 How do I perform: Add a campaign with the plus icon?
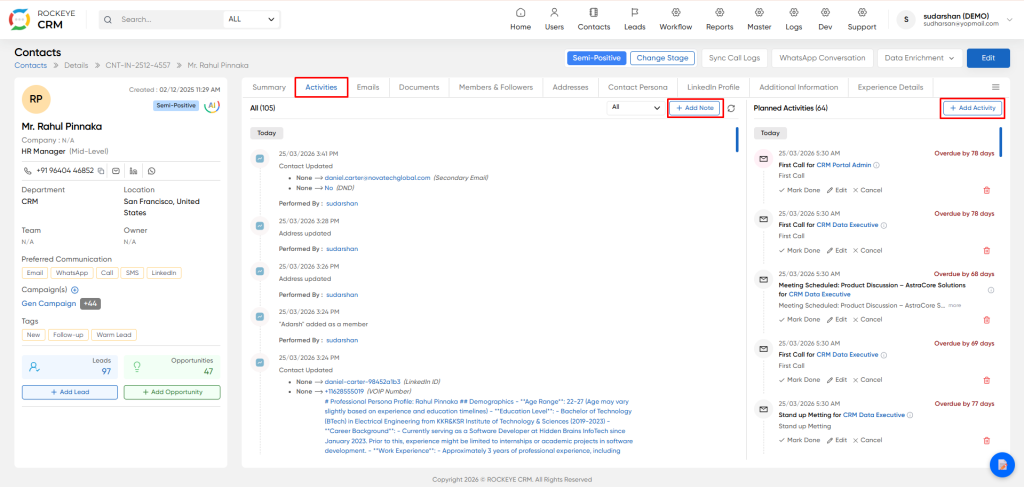click(74, 290)
